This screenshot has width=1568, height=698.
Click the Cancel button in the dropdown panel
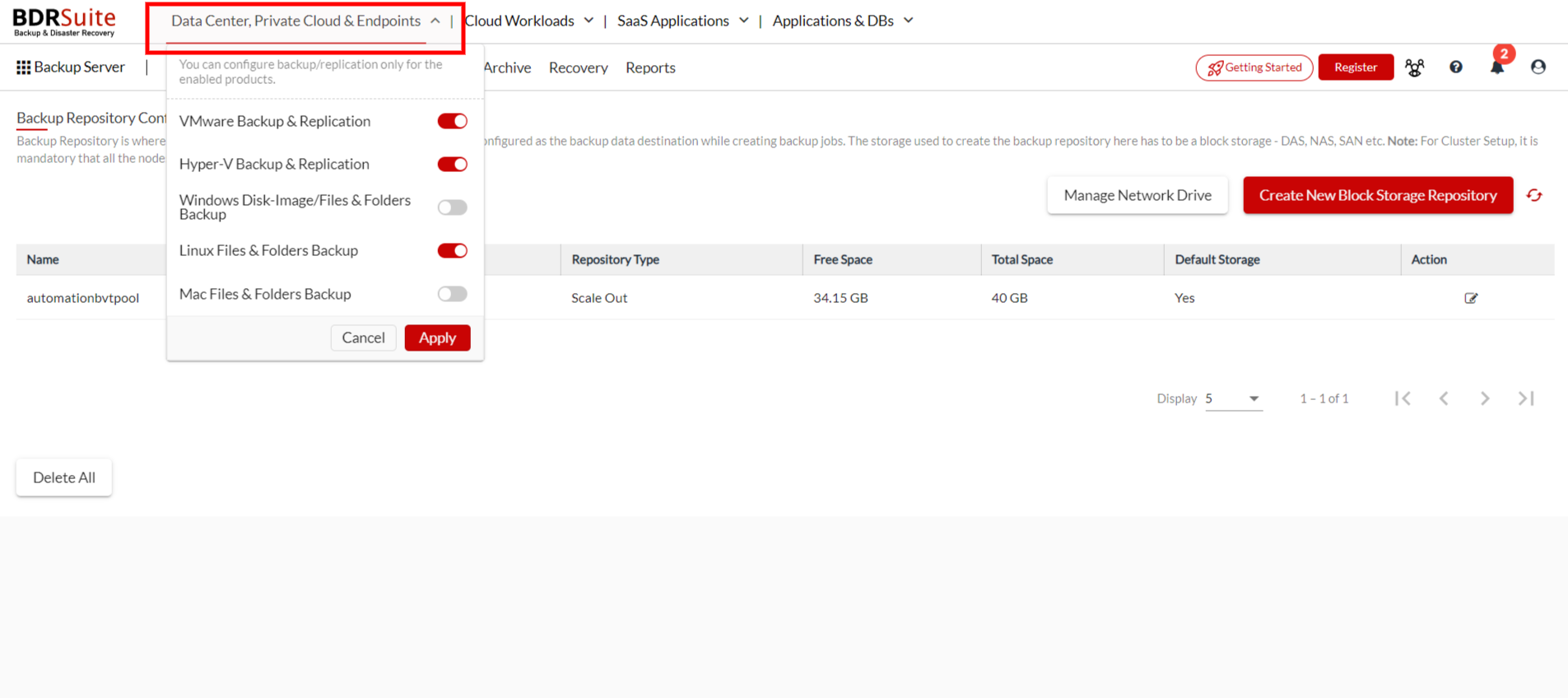[363, 337]
